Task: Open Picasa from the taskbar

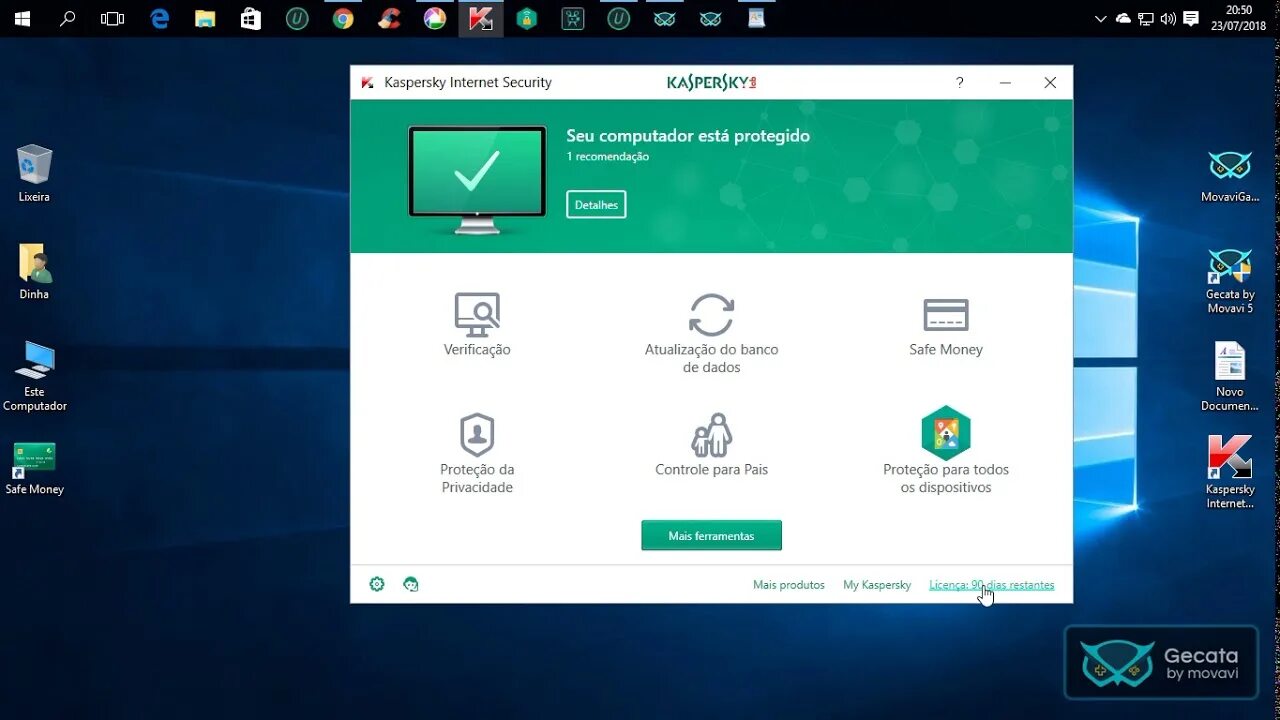Action: [x=435, y=18]
